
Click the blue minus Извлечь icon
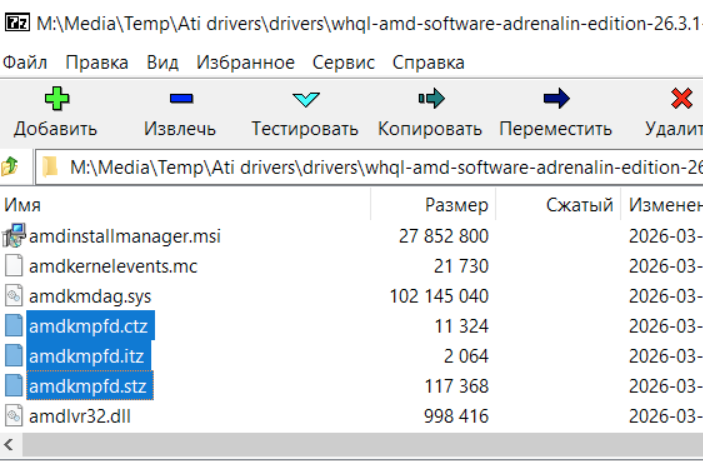click(x=181, y=98)
